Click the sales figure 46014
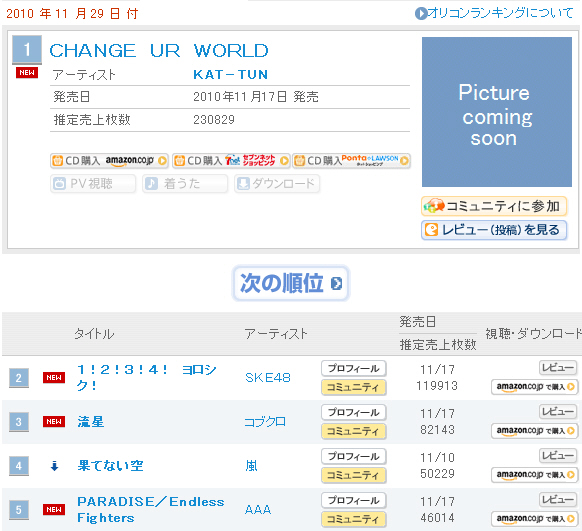 pyautogui.click(x=437, y=517)
